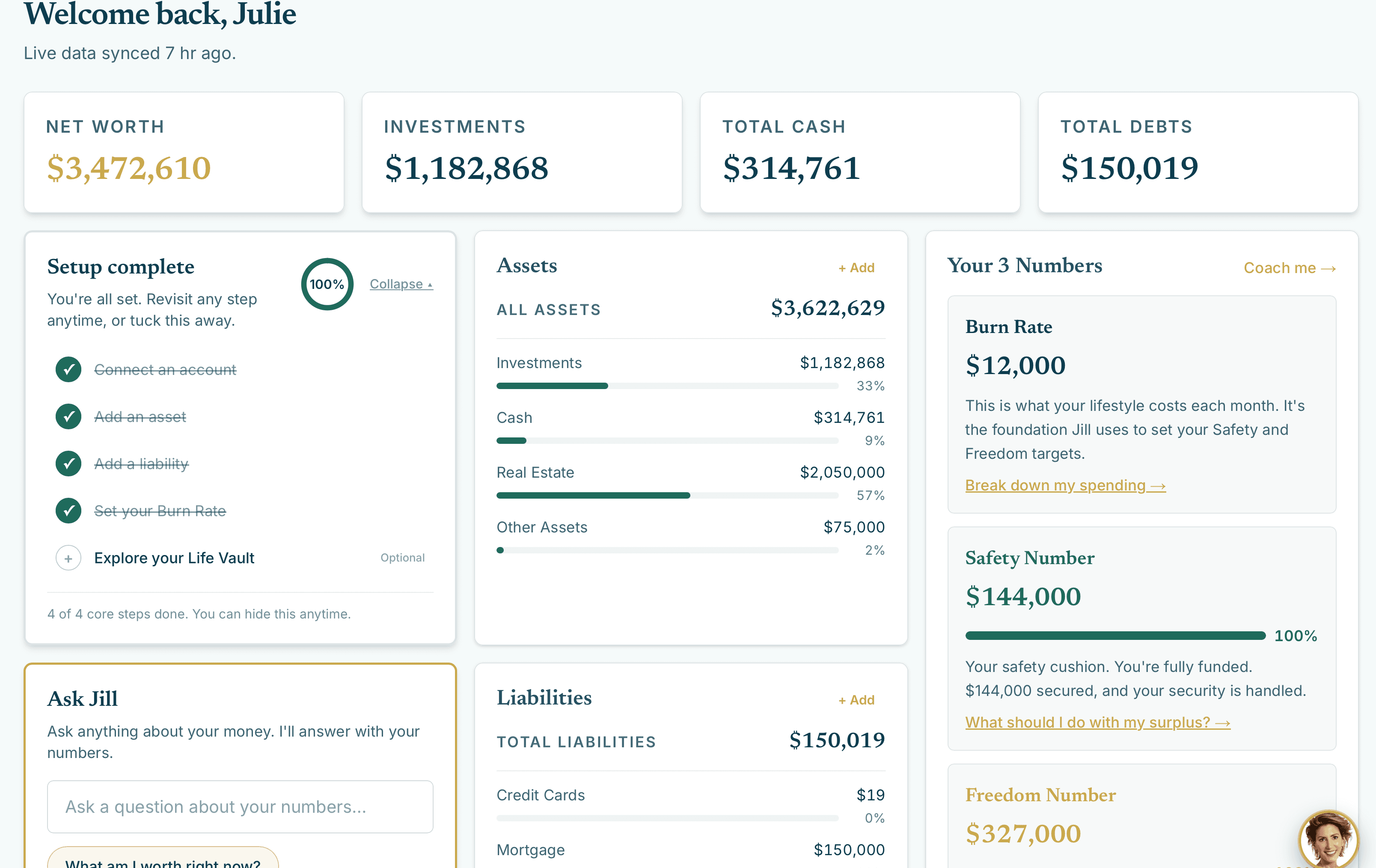Click the Freedom Number amount $327,000
1376x868 pixels.
[x=1023, y=834]
